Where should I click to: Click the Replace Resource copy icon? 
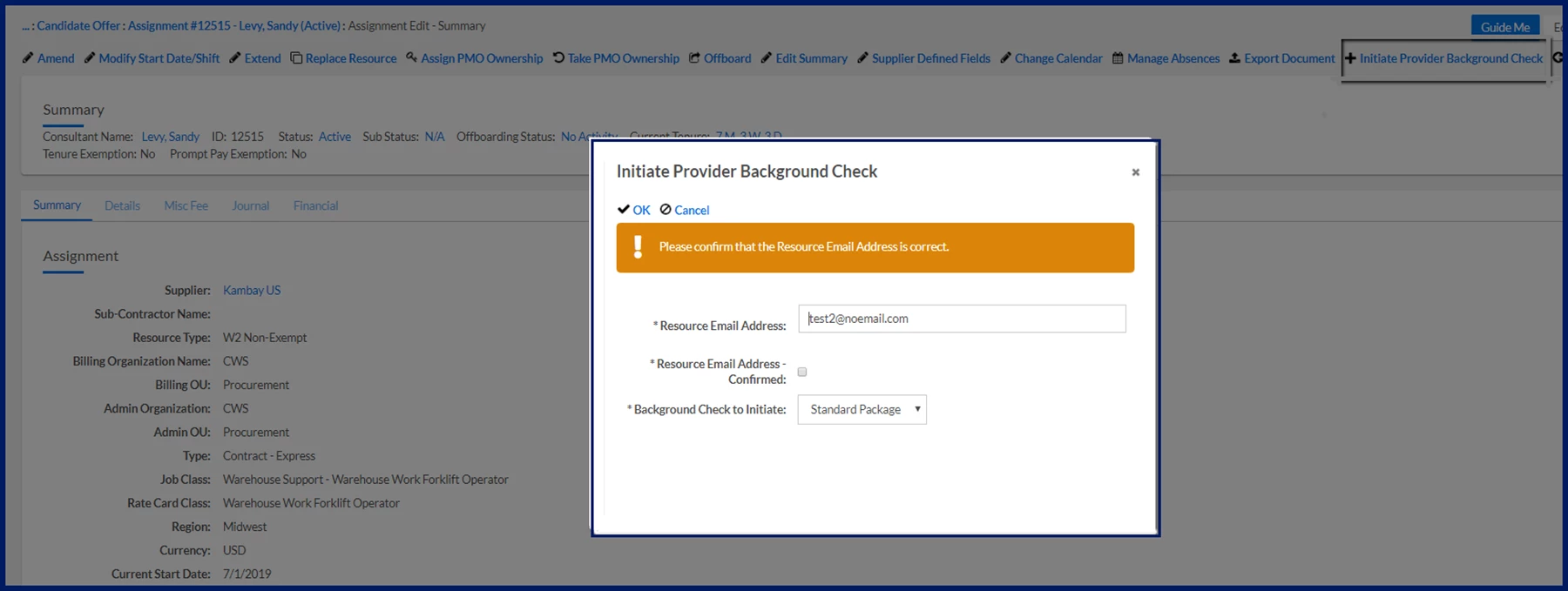[x=296, y=58]
